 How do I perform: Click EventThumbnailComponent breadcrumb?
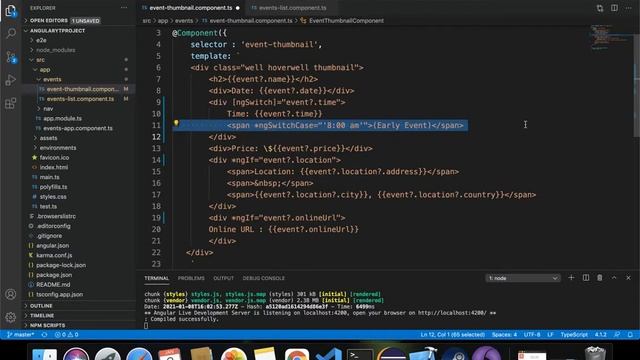coord(346,21)
